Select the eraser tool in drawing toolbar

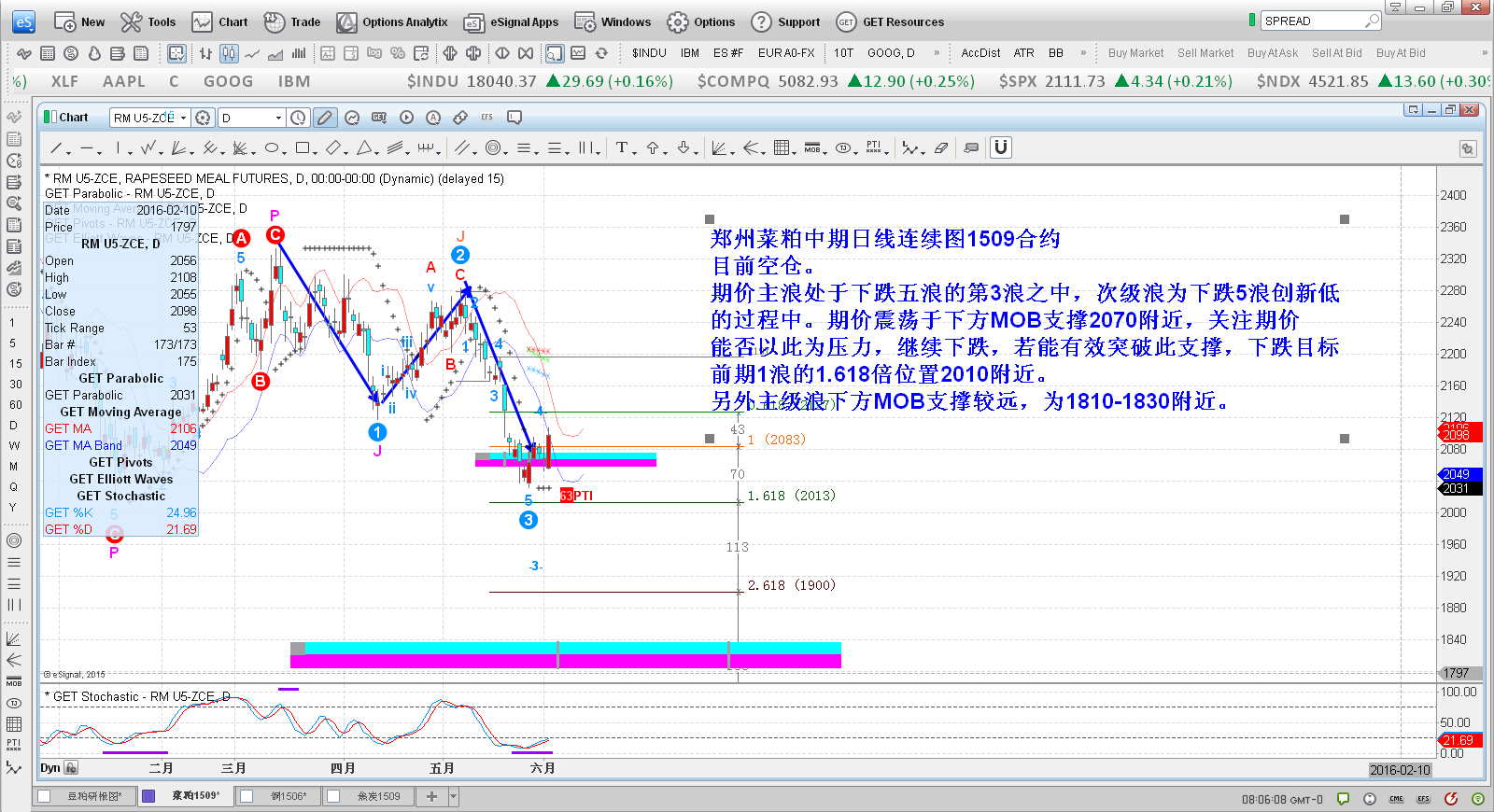(x=941, y=147)
